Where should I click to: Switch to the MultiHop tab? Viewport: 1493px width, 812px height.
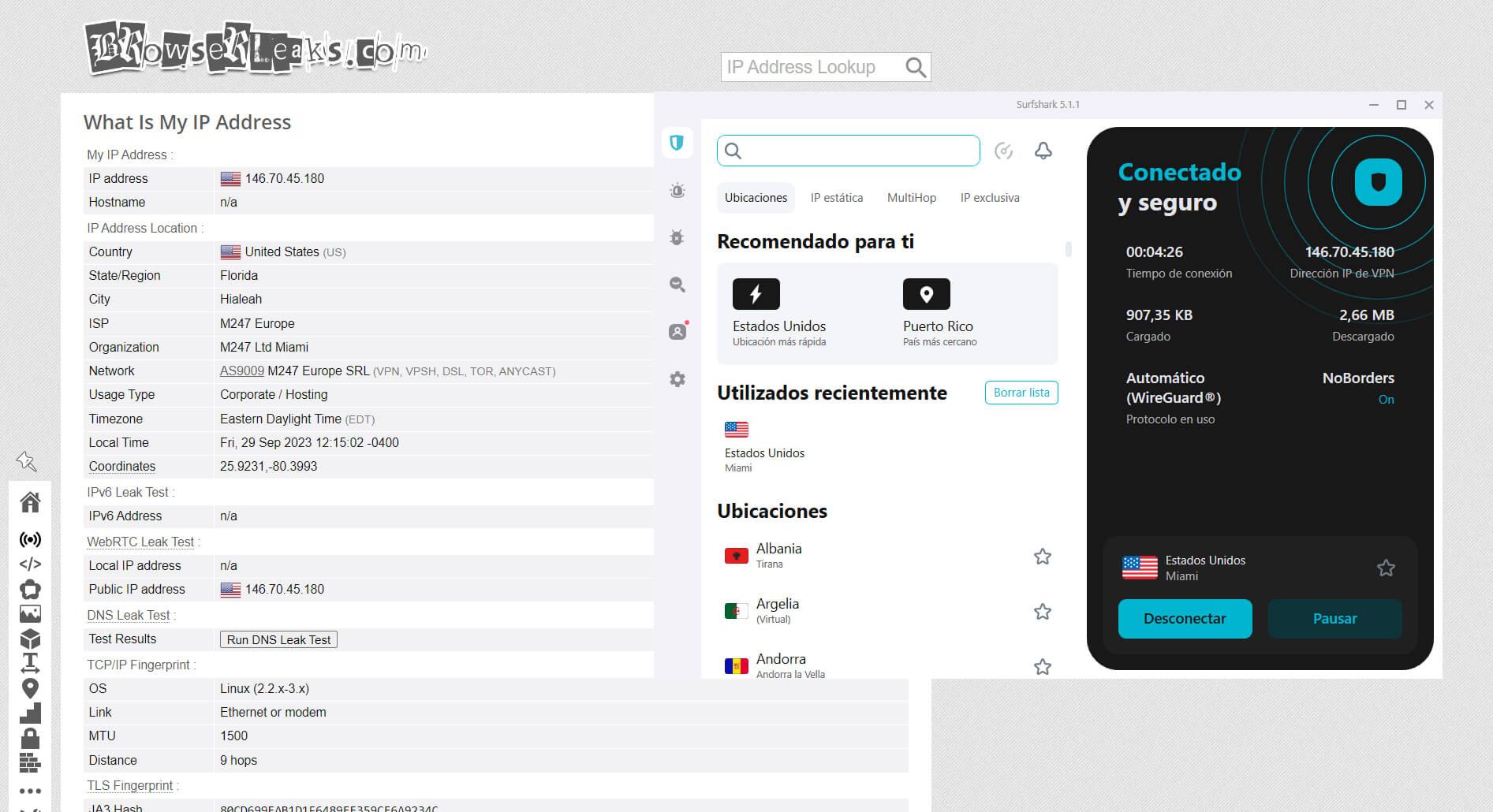911,198
